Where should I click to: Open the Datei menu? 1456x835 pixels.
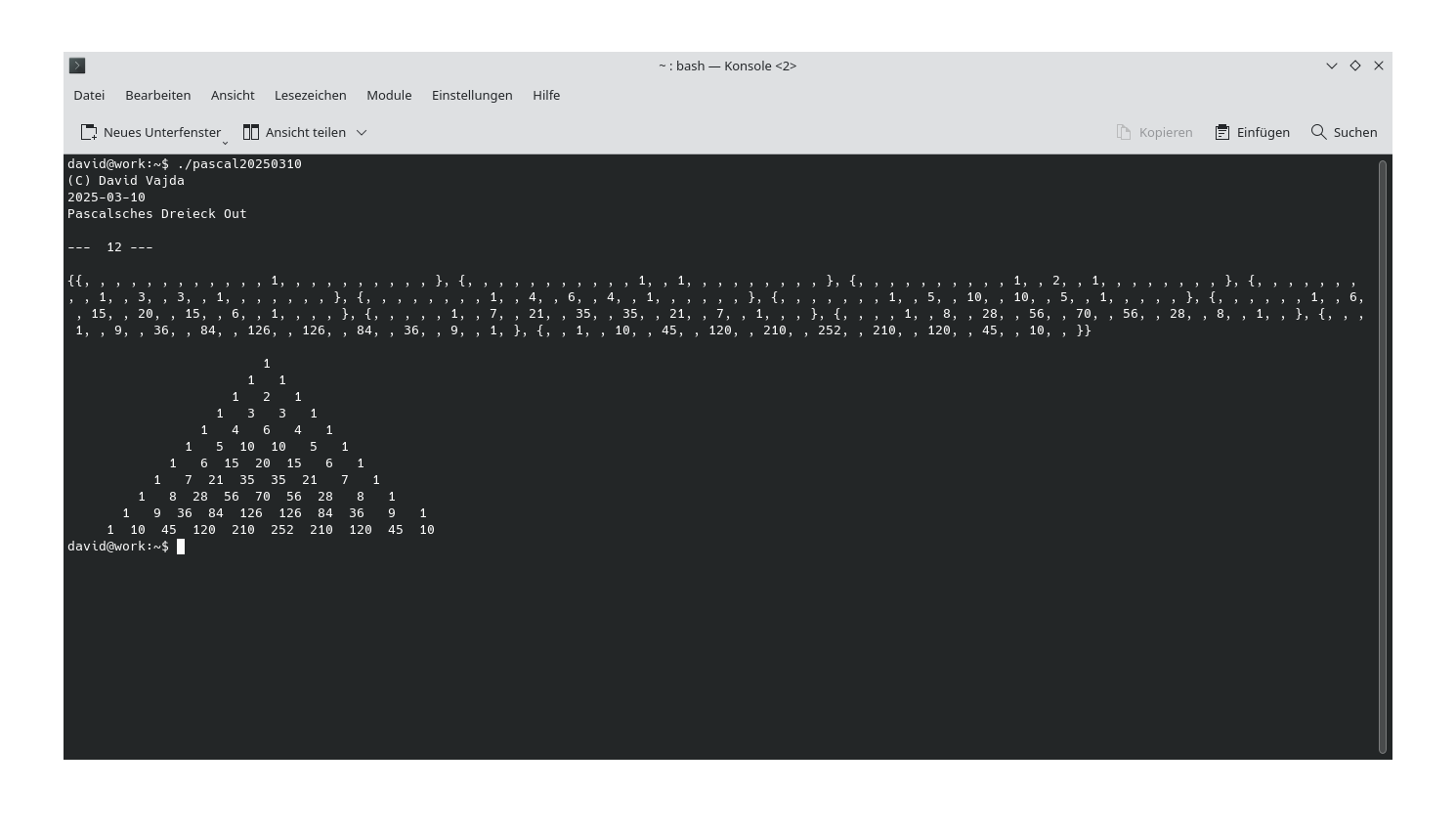pos(88,95)
